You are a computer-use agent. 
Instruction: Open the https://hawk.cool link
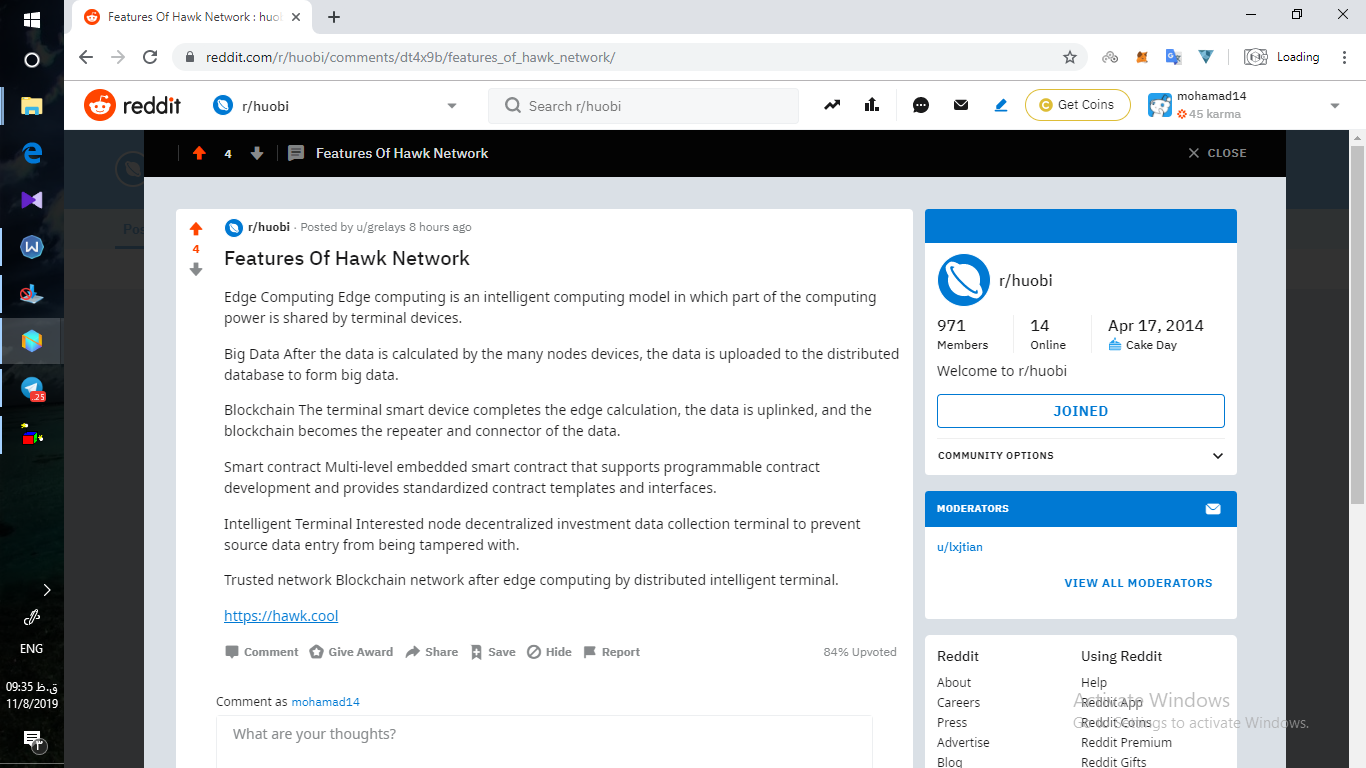[x=281, y=616]
